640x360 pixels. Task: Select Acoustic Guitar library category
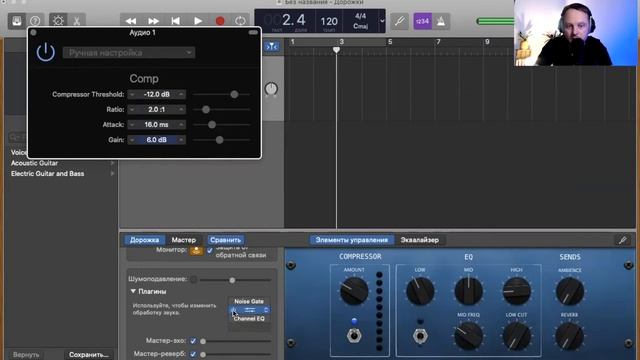(34, 163)
